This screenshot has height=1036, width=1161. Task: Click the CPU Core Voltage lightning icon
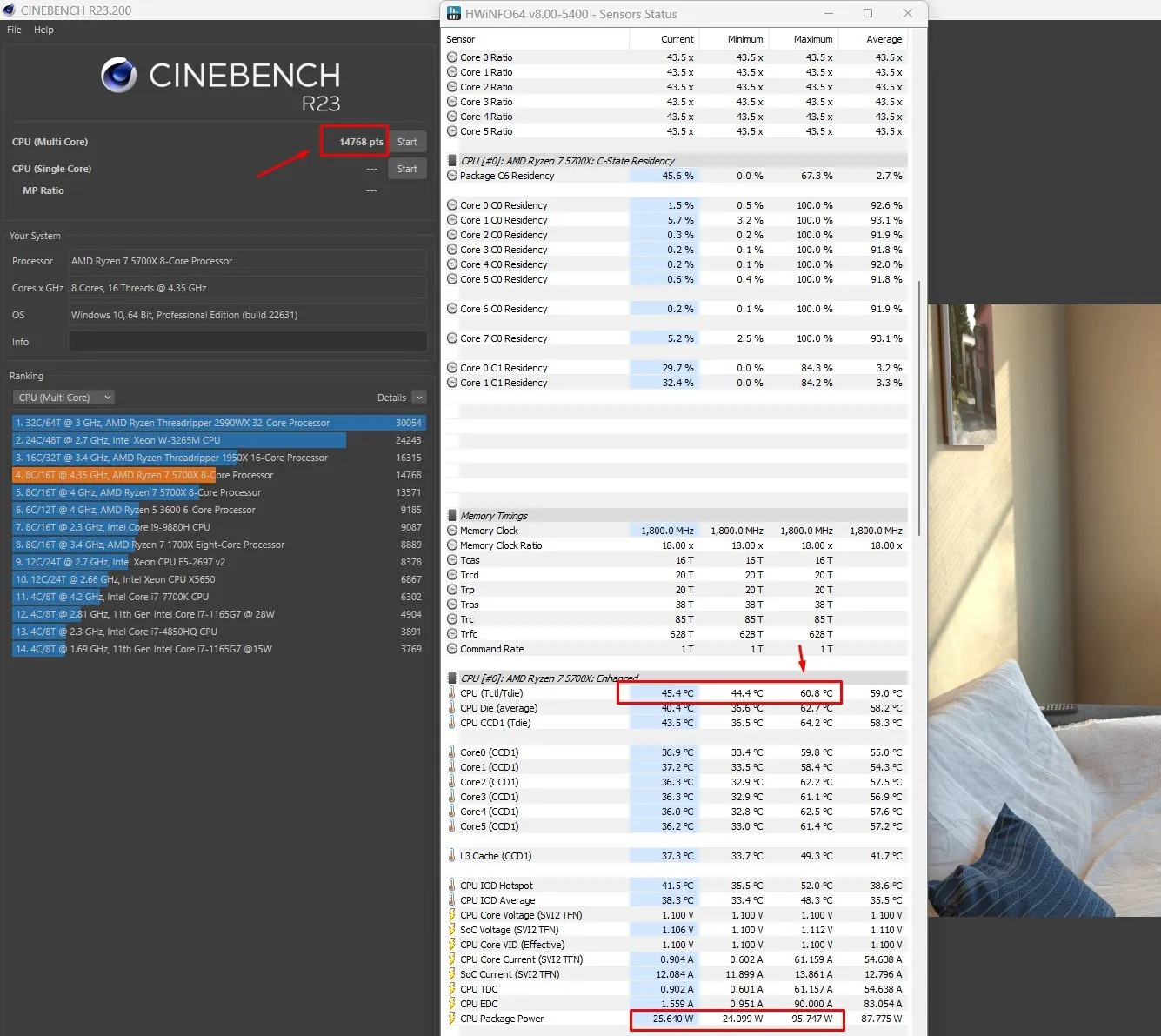pyautogui.click(x=452, y=915)
